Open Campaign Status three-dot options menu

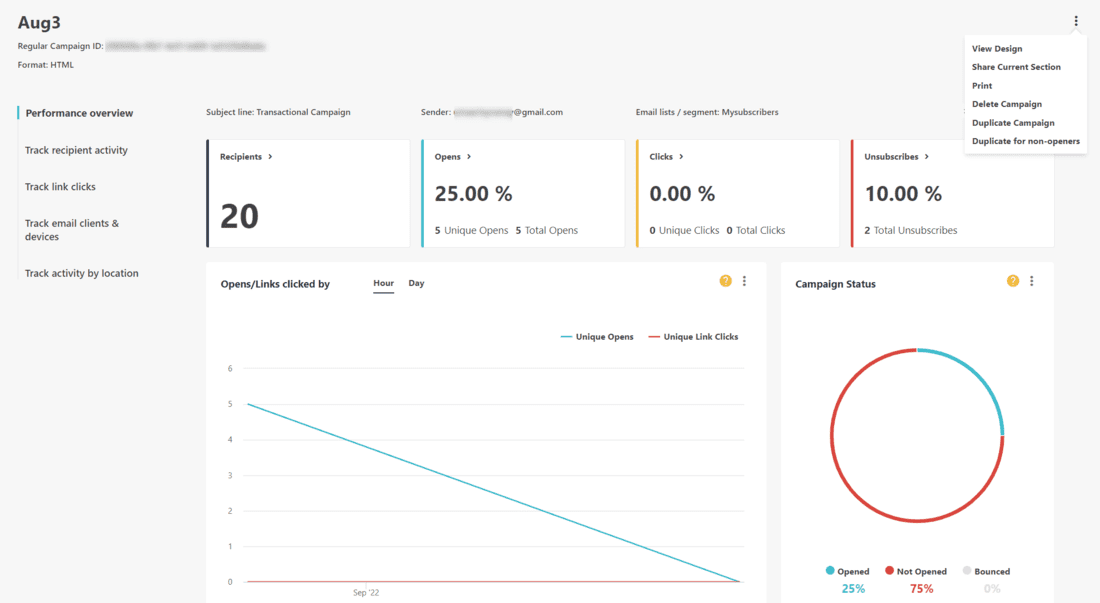pos(1031,282)
